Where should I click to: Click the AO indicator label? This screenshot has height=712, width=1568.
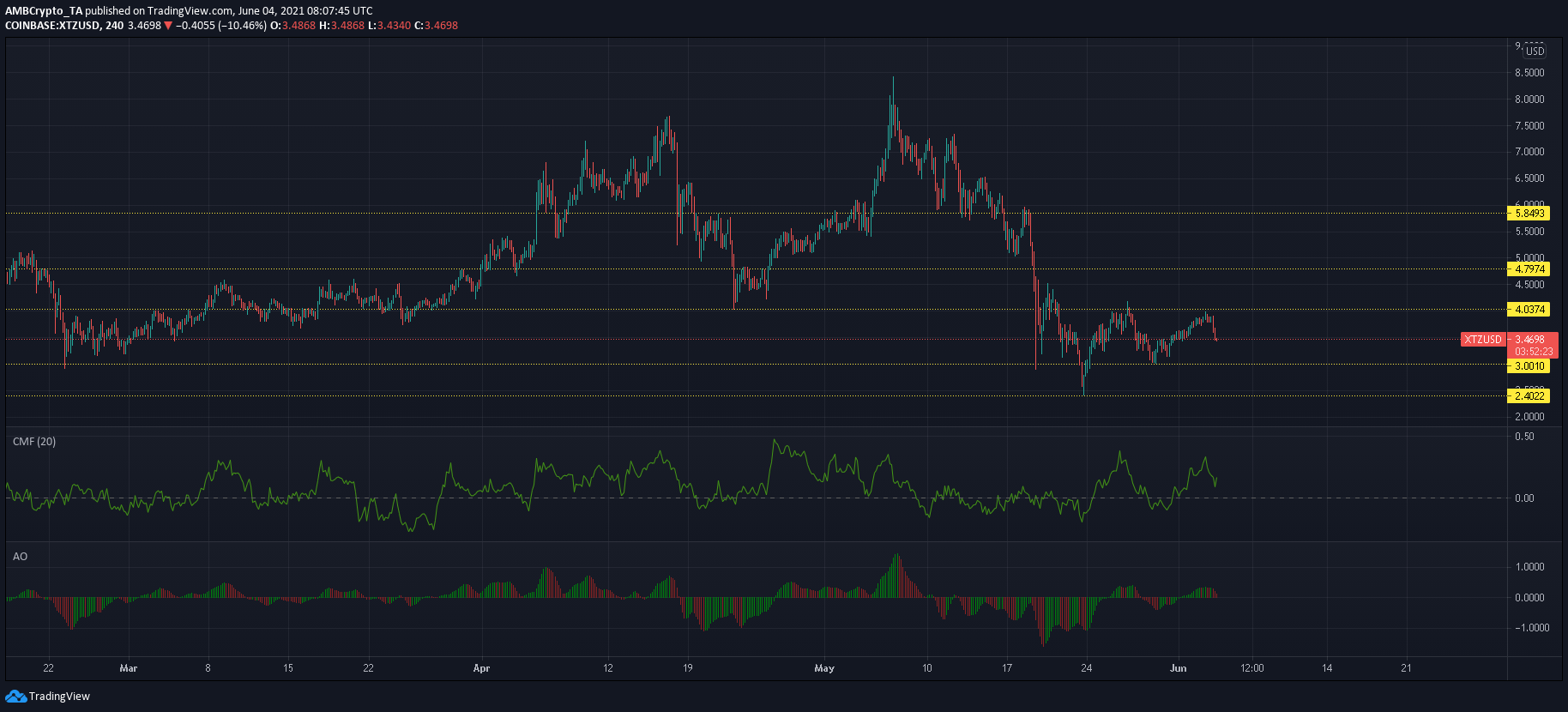click(x=20, y=557)
